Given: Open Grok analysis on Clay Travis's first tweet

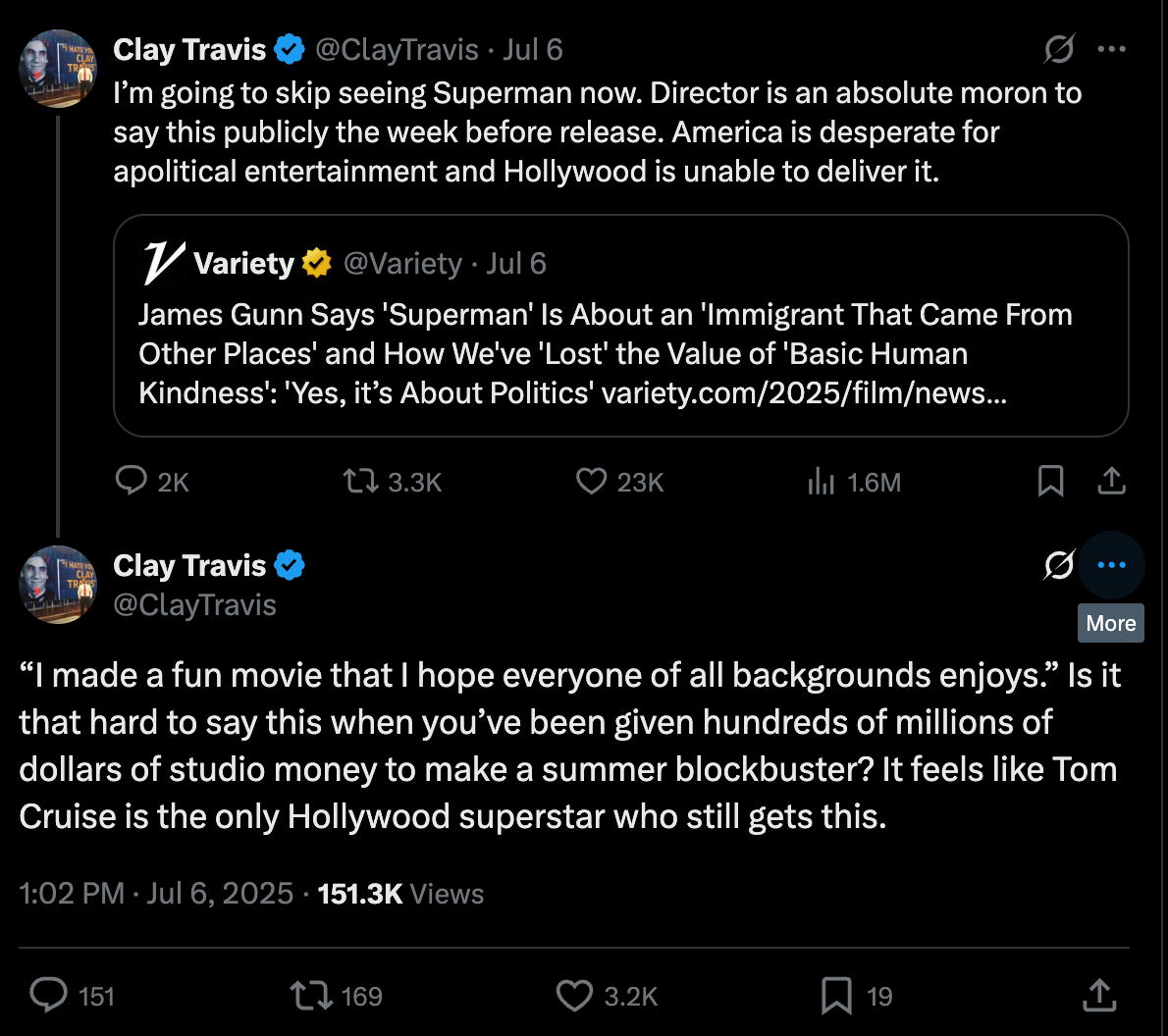Looking at the screenshot, I should (x=1058, y=49).
